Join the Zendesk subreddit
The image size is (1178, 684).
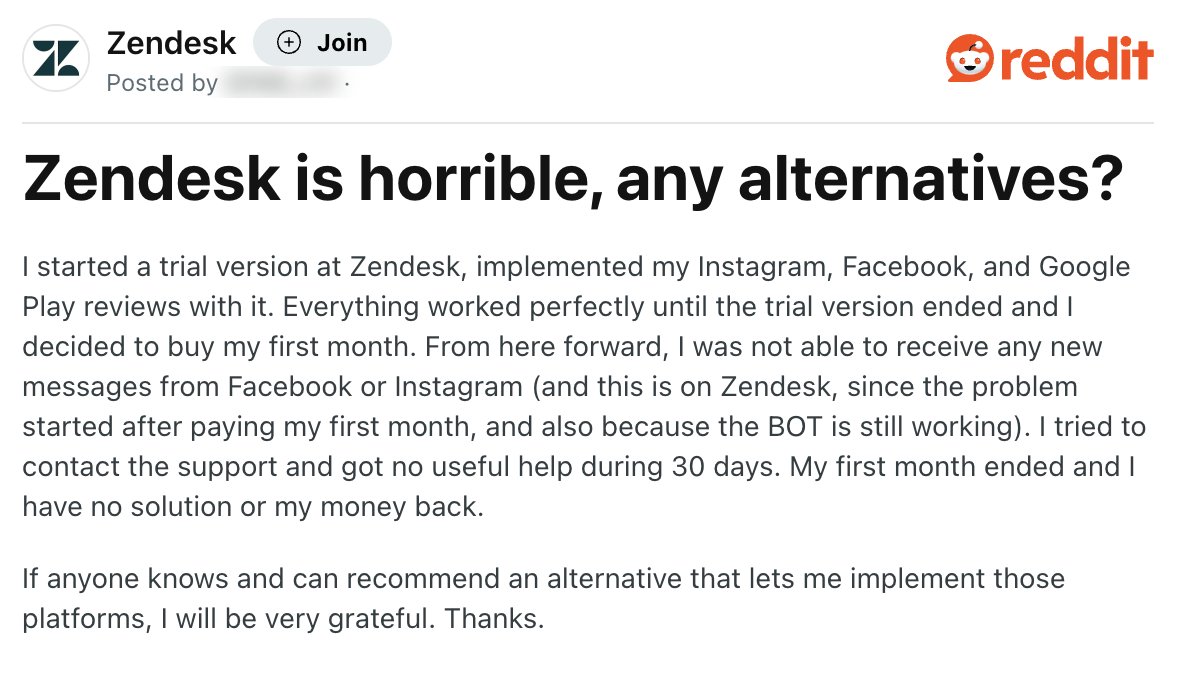click(x=322, y=42)
